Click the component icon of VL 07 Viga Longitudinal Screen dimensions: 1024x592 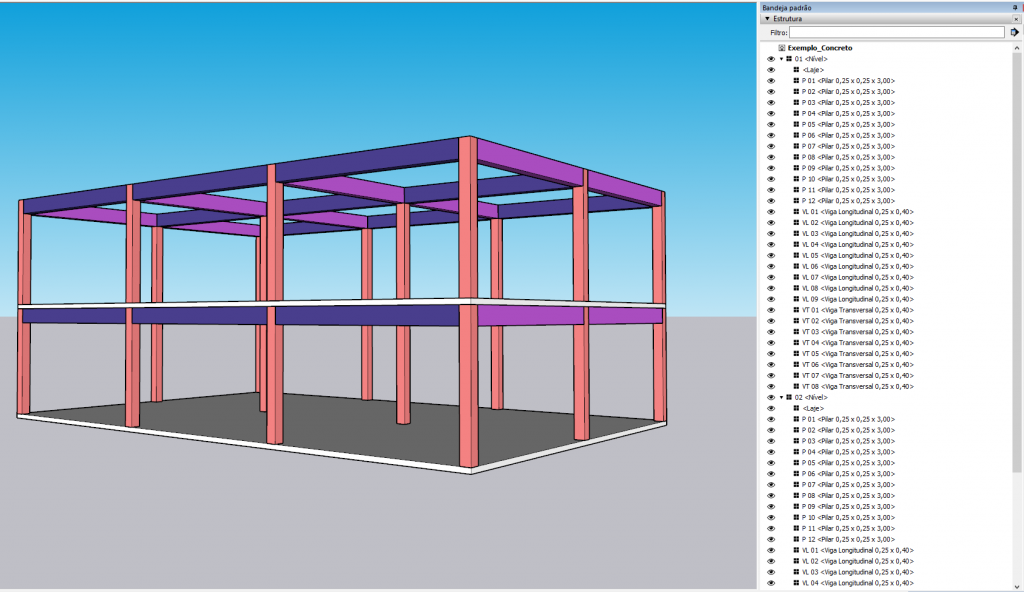coord(796,277)
